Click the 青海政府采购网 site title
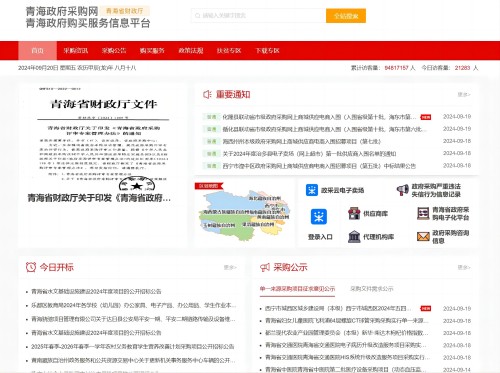This screenshot has width=500, height=373. click(62, 11)
